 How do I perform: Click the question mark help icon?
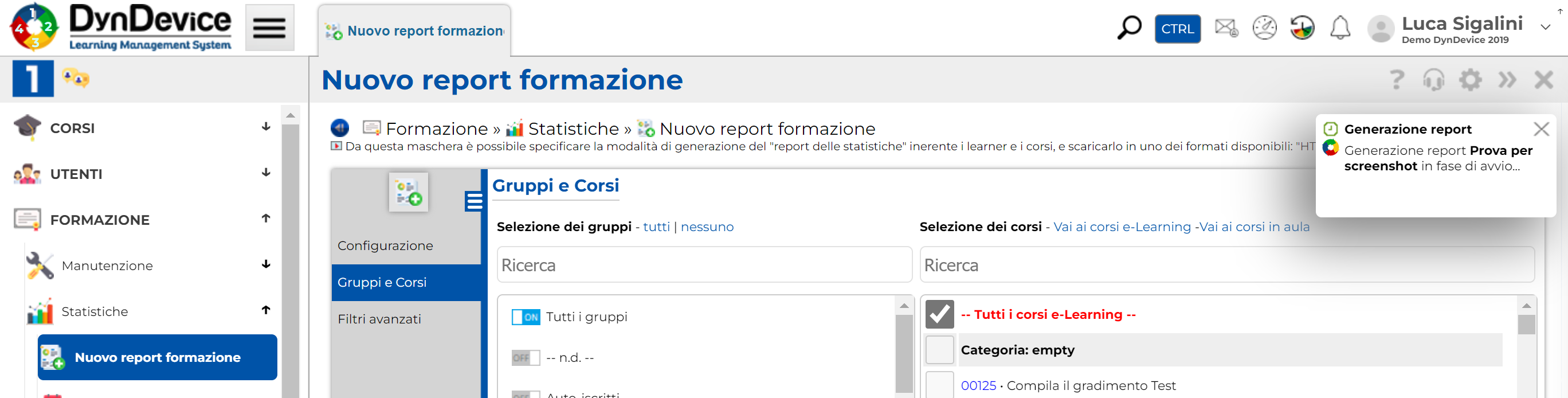1397,80
